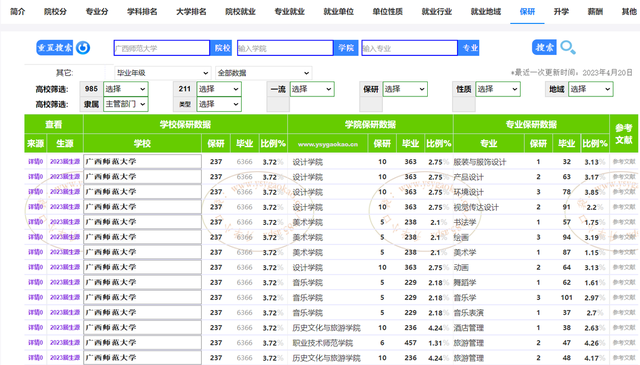
Task: Select the 单位性质 tab
Action: coord(387,11)
